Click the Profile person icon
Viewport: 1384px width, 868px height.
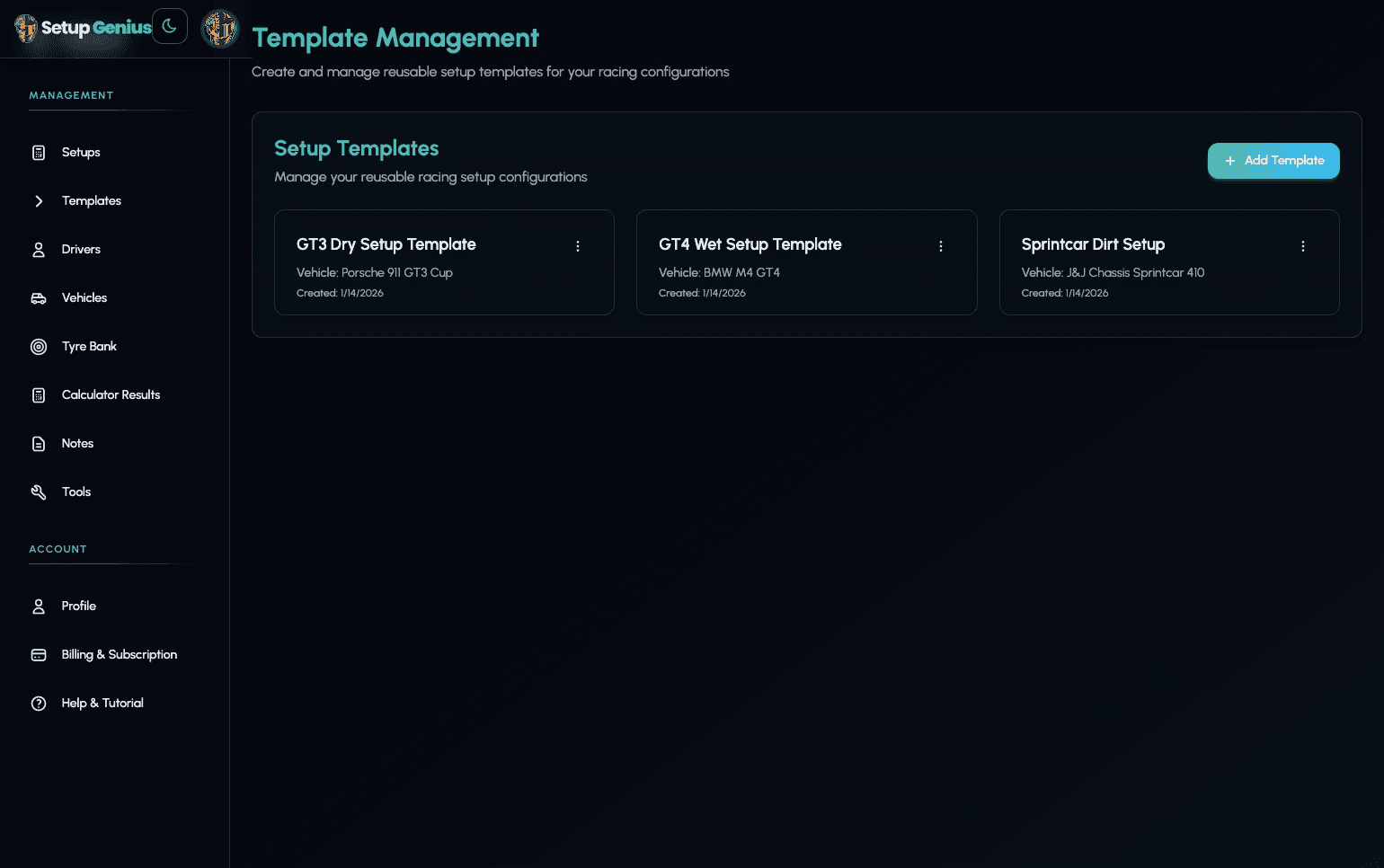click(39, 607)
